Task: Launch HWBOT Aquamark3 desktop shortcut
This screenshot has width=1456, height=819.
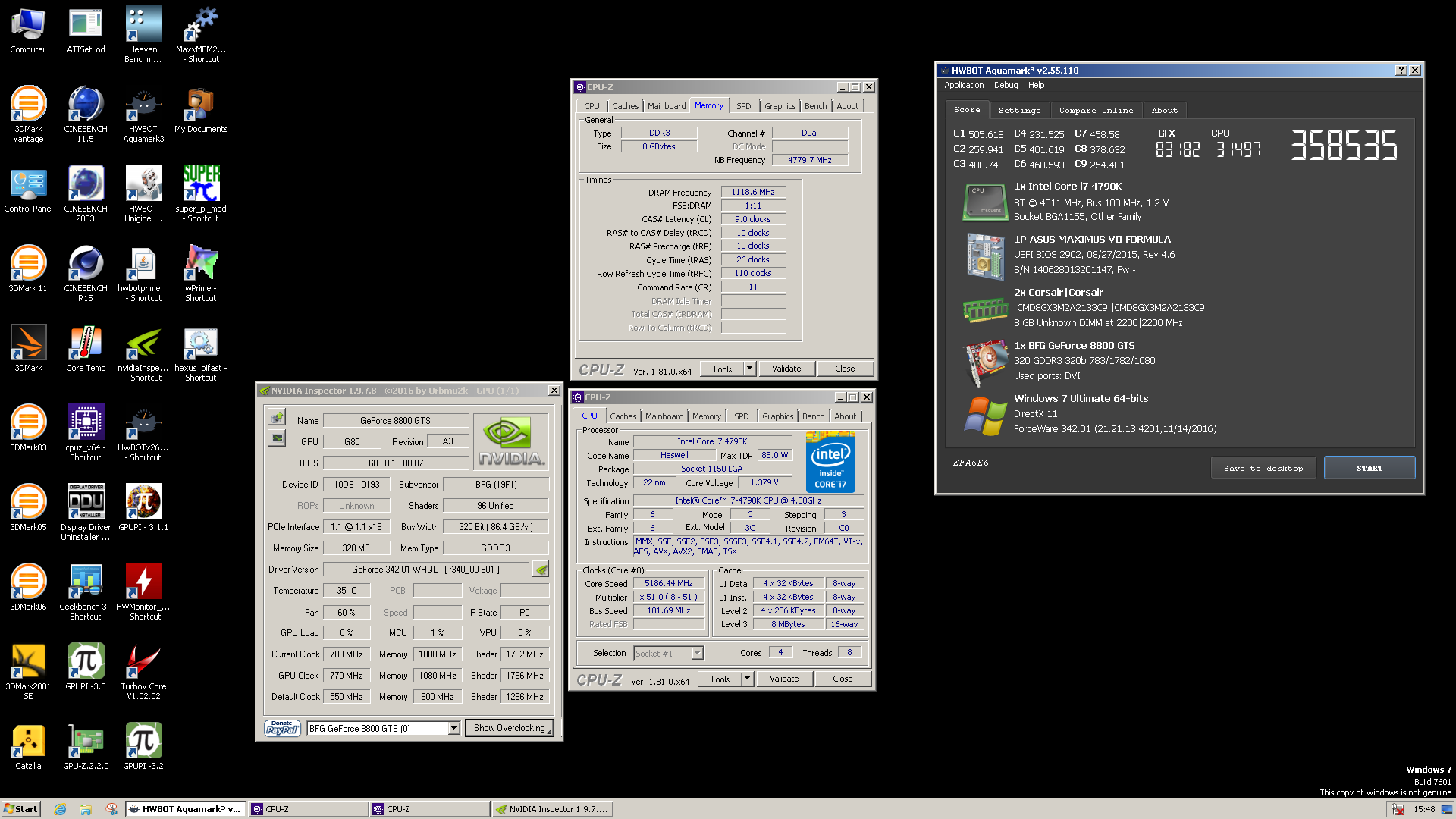Action: coord(143,115)
